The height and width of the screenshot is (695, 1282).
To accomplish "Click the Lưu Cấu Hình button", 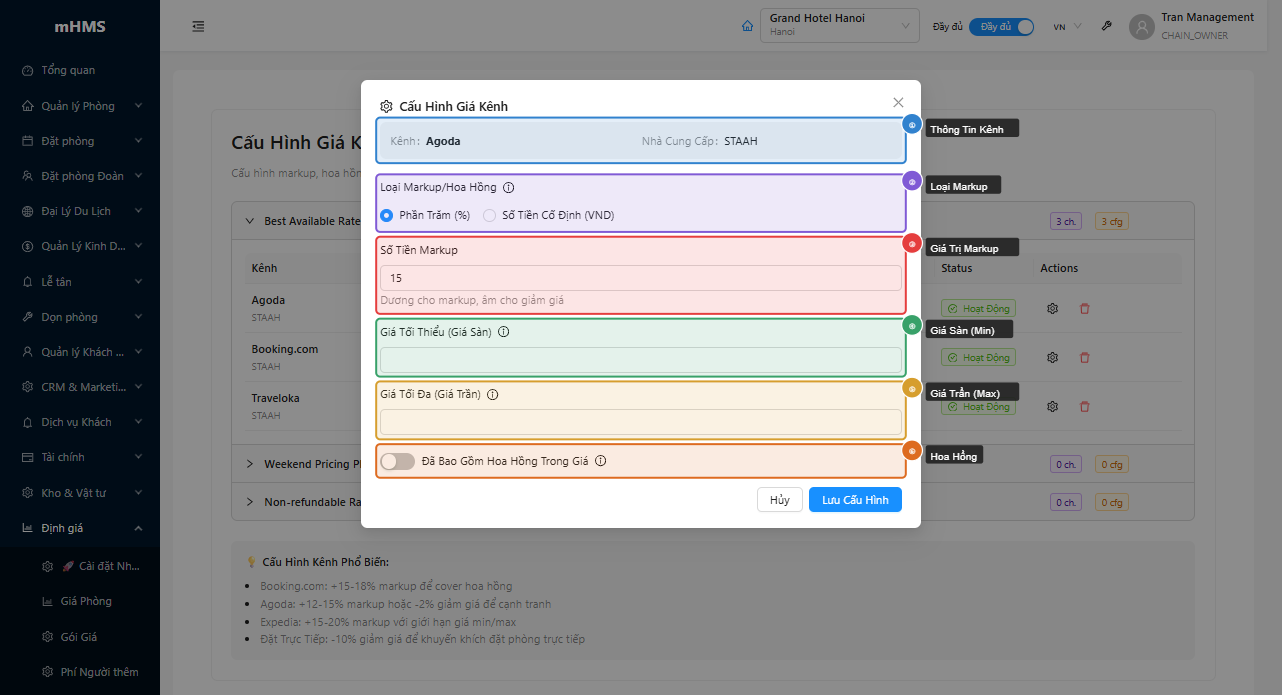I will pyautogui.click(x=855, y=499).
